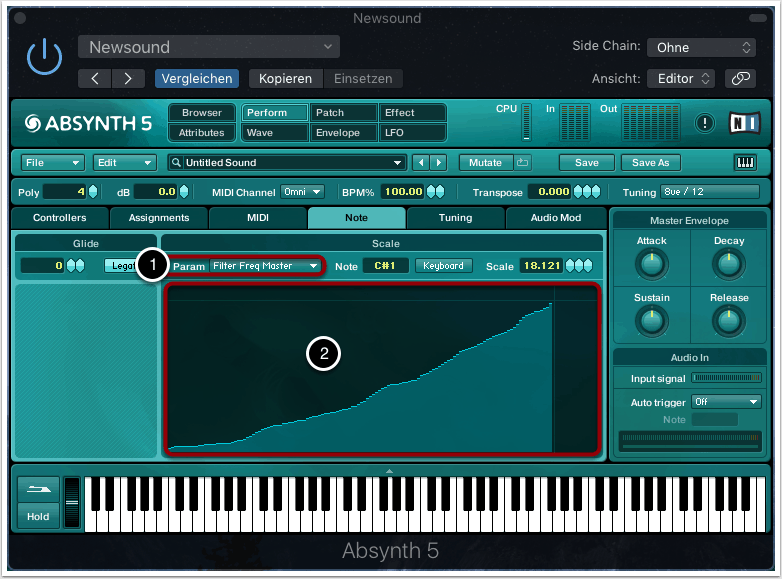Click the plug-in power bypass icon

coord(44,59)
